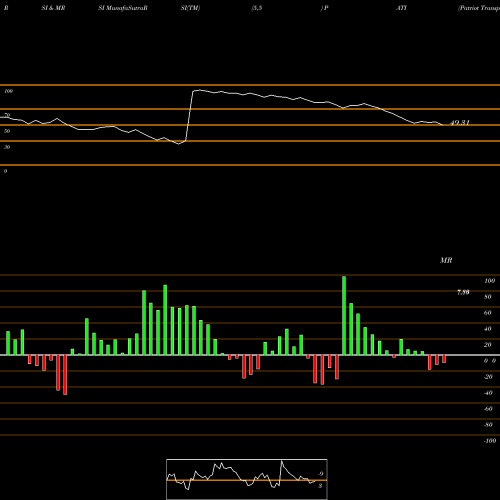Click the RSI value label 49.31

(460, 123)
